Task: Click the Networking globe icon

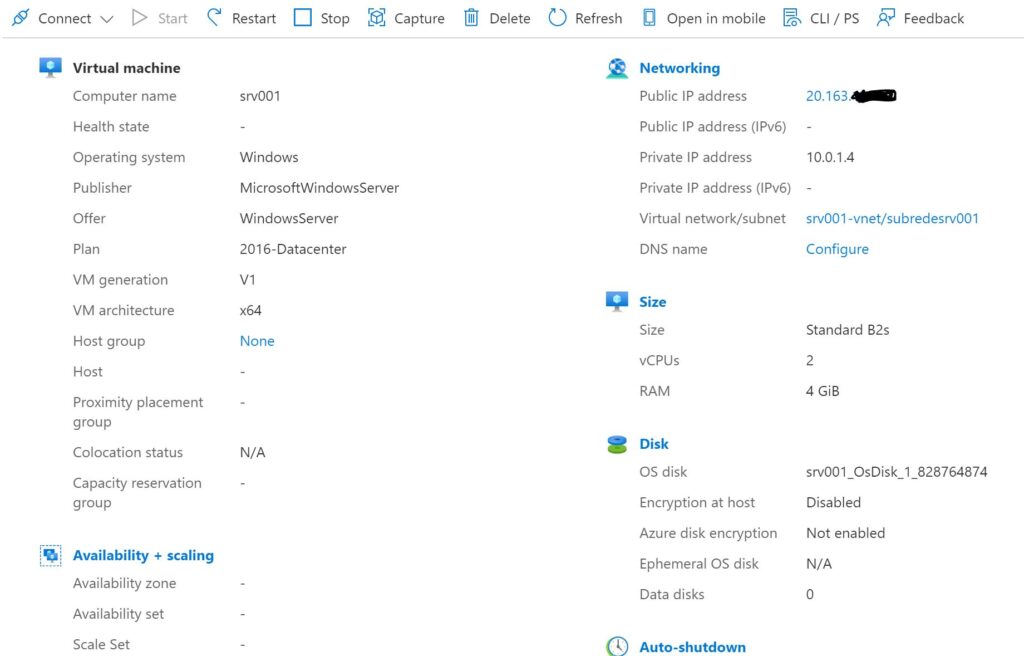Action: point(617,68)
